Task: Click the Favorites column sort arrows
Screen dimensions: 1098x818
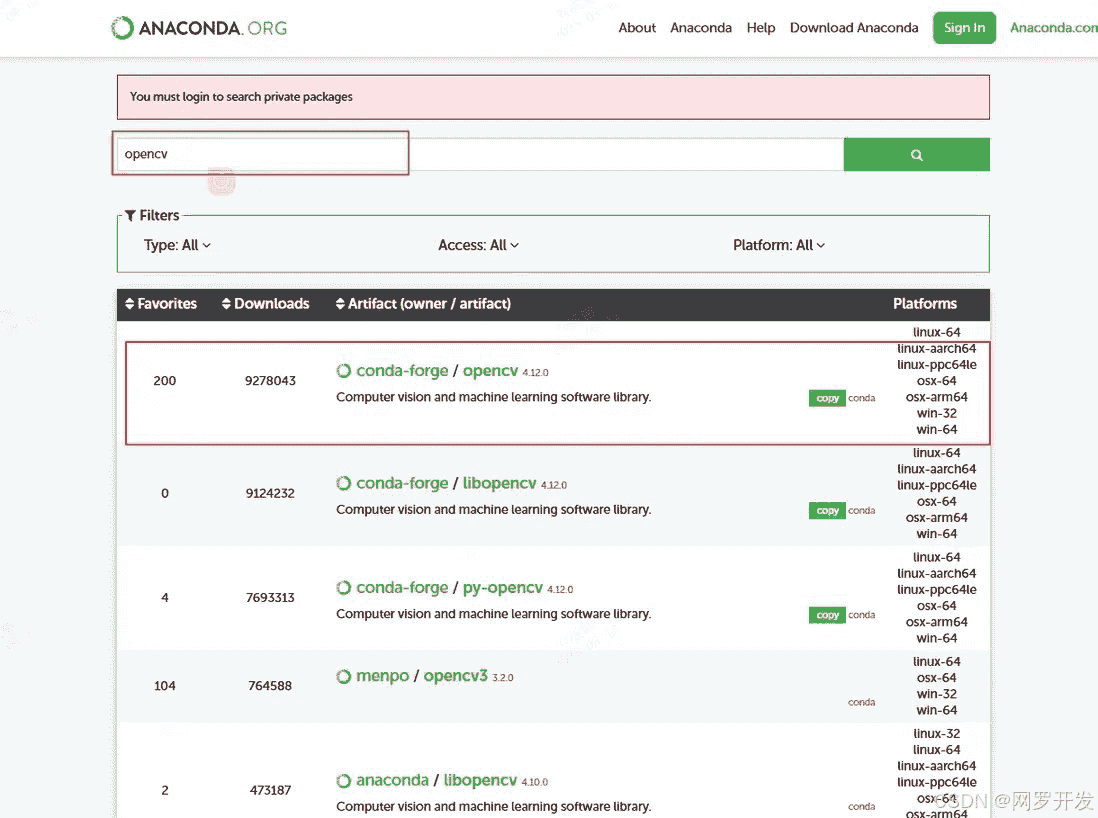Action: pyautogui.click(x=130, y=303)
